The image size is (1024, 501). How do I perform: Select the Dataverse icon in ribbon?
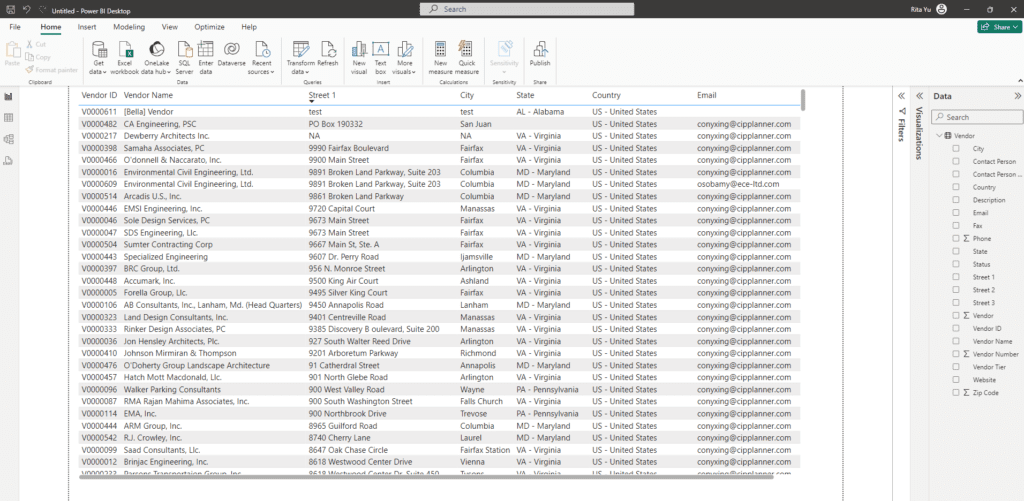point(231,50)
